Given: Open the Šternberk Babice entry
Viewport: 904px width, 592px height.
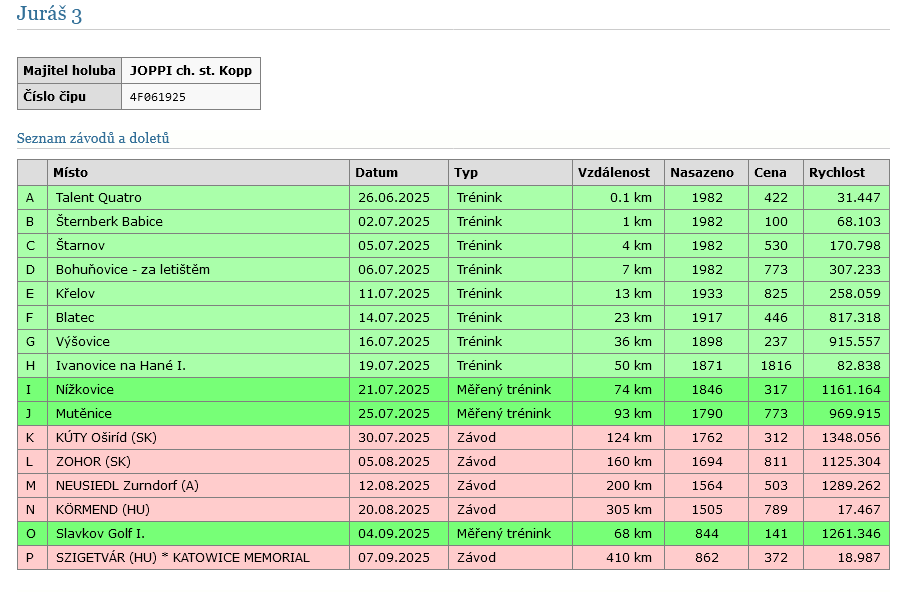Looking at the screenshot, I should pyautogui.click(x=109, y=222).
